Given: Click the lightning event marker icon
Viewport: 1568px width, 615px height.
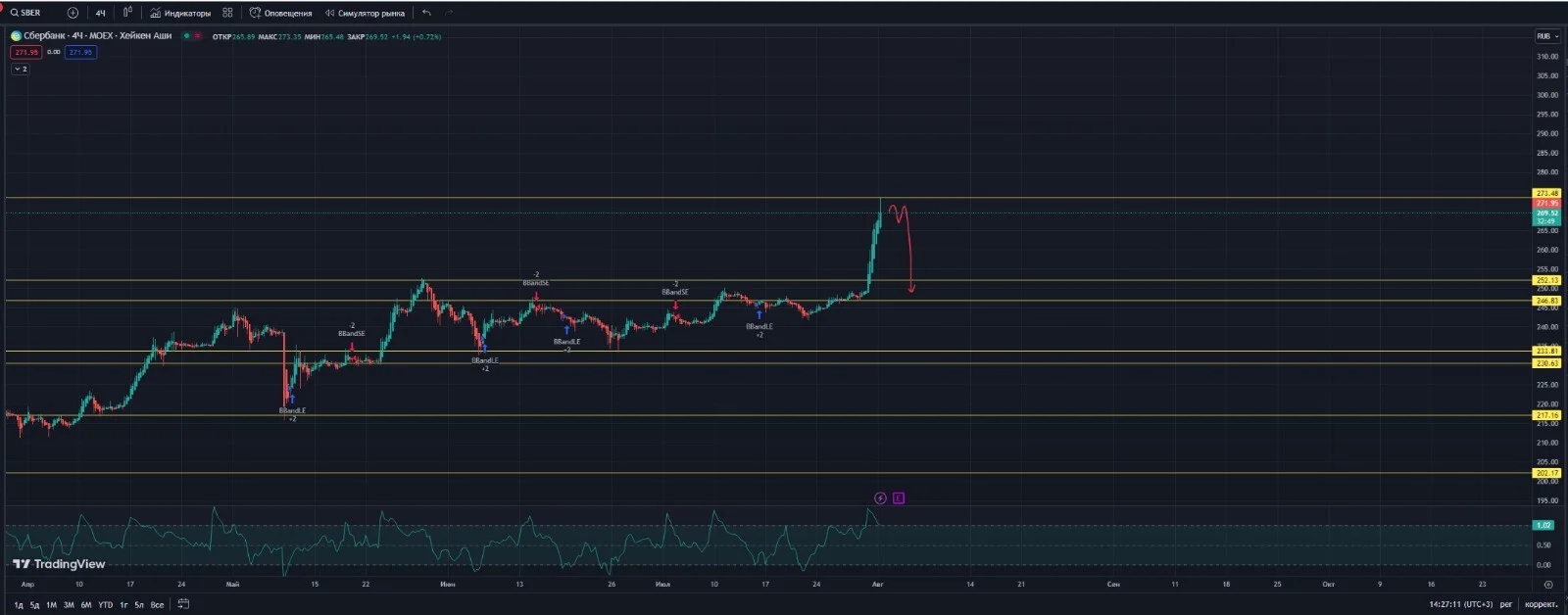Looking at the screenshot, I should coord(880,498).
